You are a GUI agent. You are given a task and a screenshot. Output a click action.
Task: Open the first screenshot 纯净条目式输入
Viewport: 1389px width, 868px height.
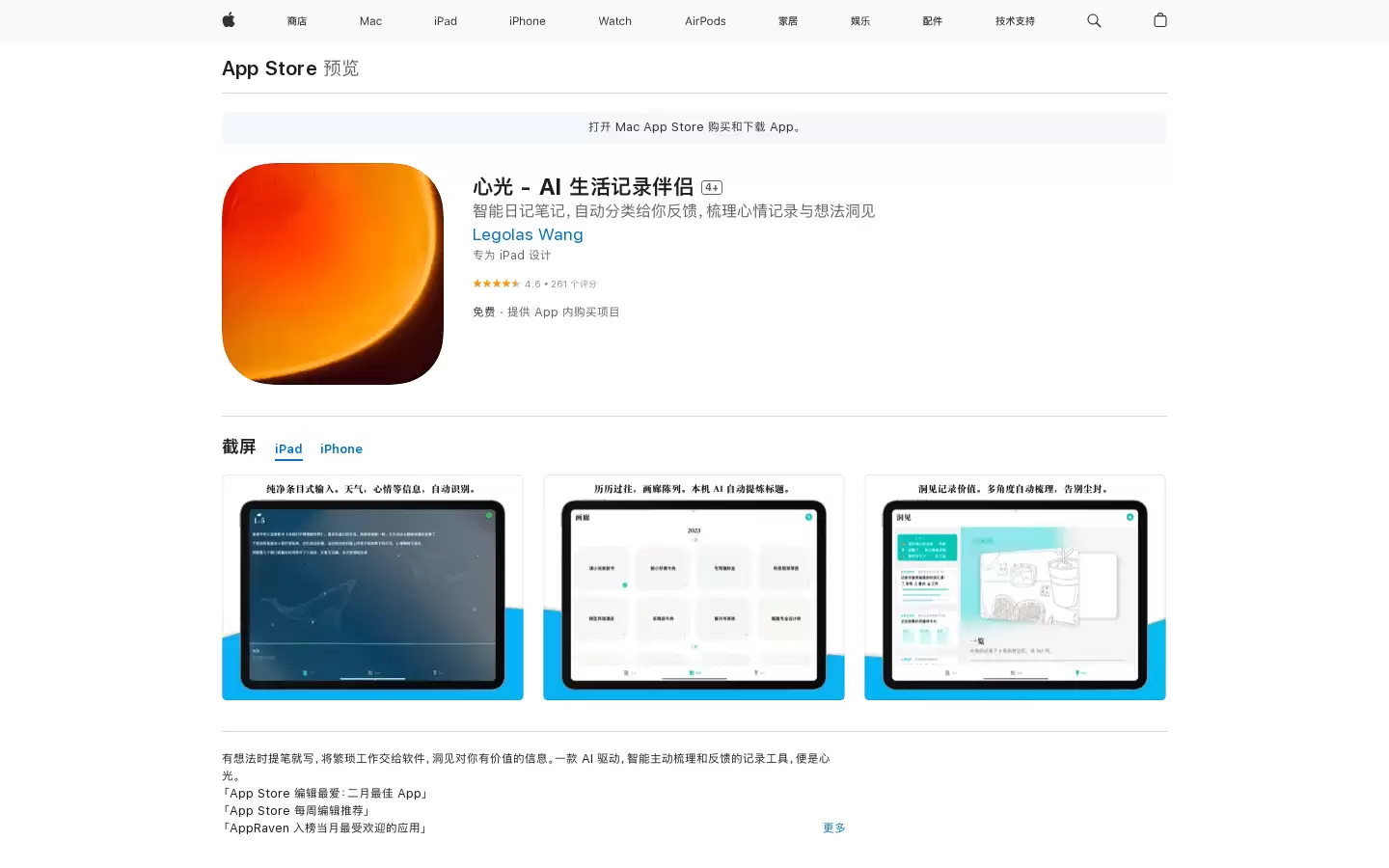[372, 587]
